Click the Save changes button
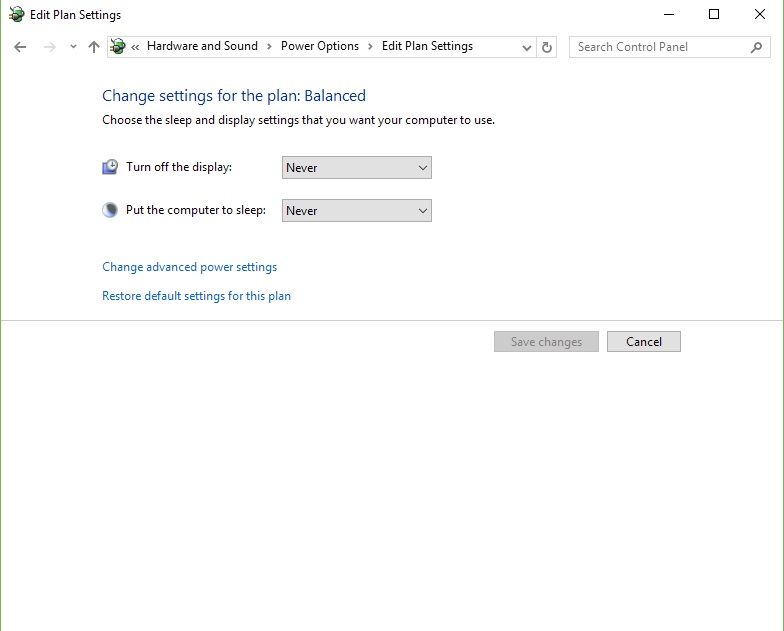Screen dimensions: 784x631 click(x=546, y=342)
